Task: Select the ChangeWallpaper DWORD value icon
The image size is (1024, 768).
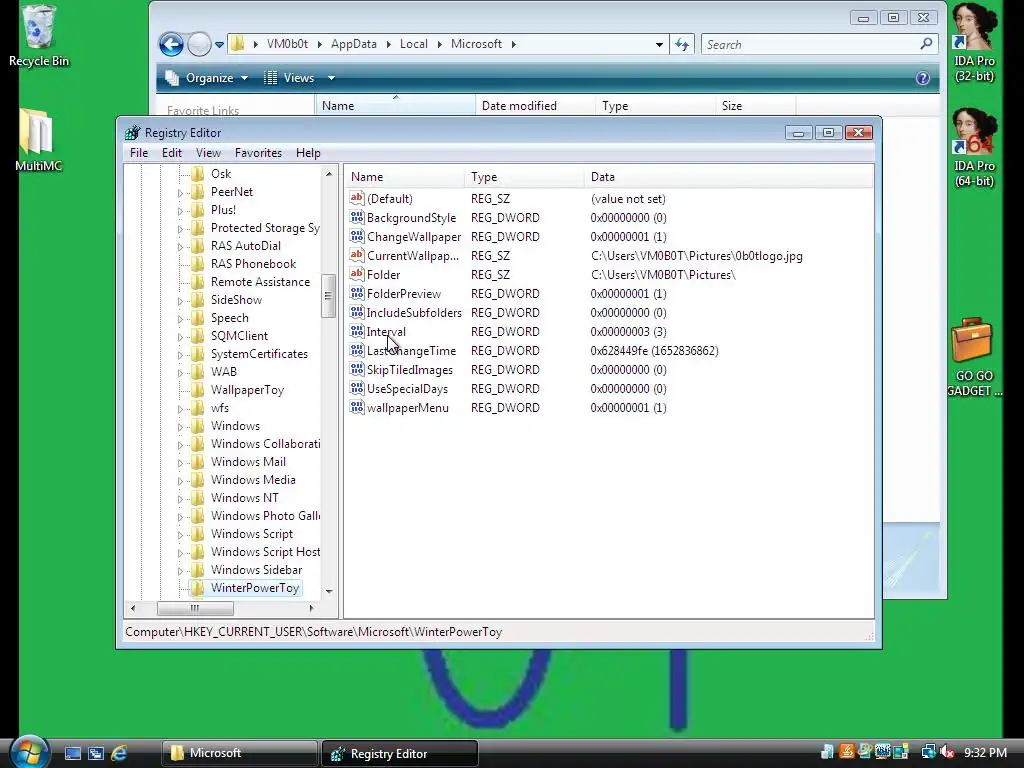Action: coord(357,236)
